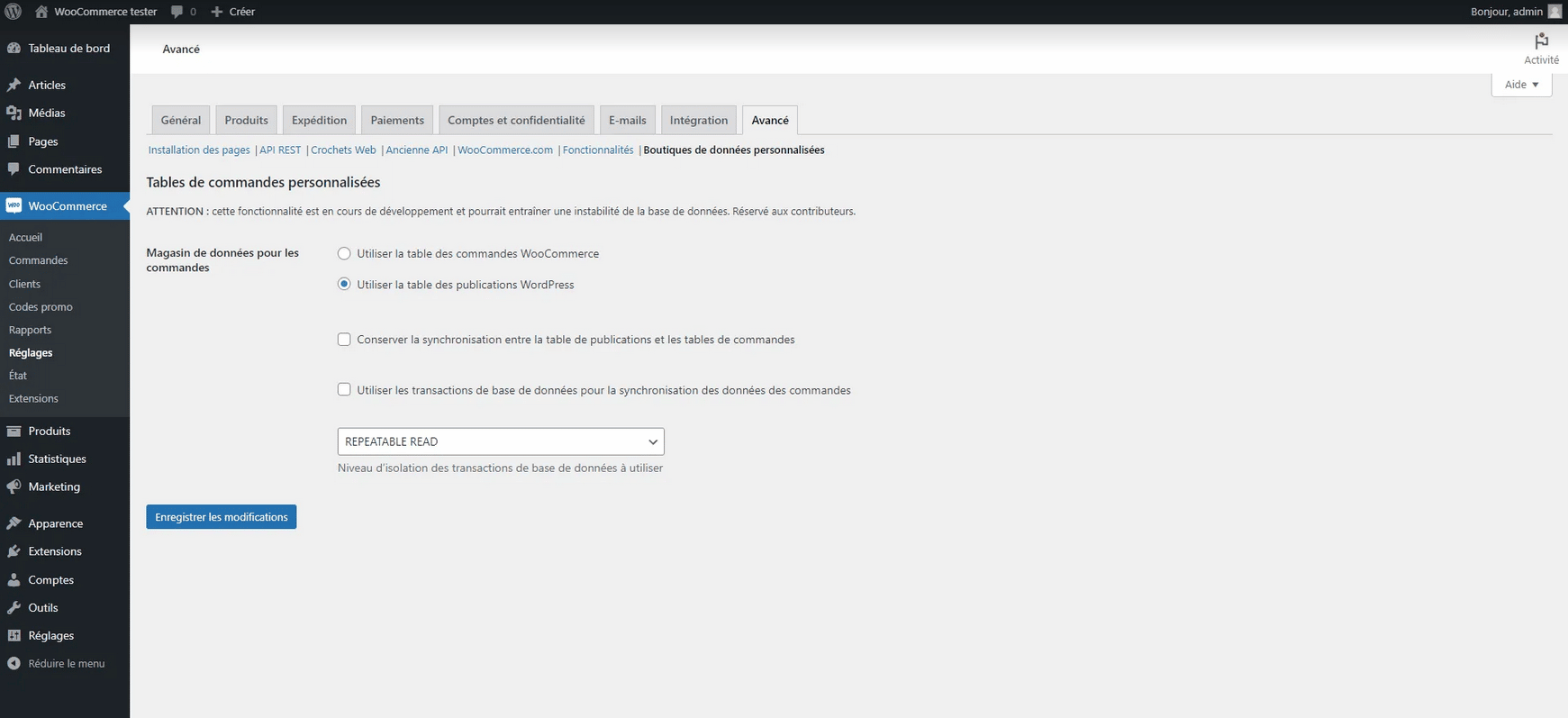1568x718 pixels.
Task: Enable Conserver la synchronisation checkbox
Action: [x=344, y=340]
